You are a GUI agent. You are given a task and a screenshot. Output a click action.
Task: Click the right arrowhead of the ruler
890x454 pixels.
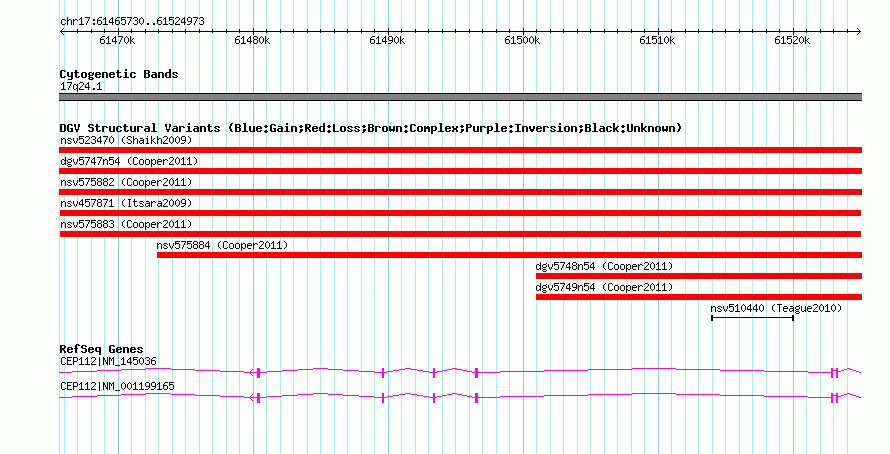[859, 32]
